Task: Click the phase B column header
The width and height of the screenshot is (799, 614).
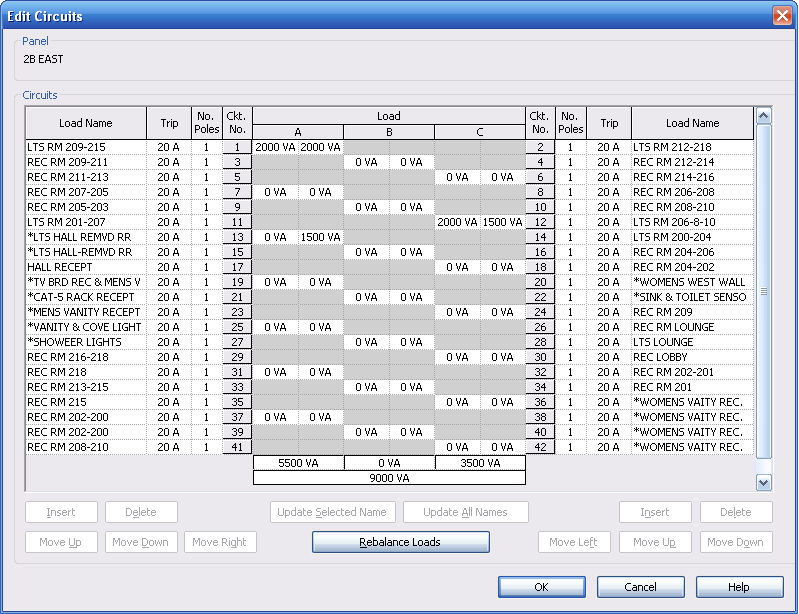Action: 389,132
